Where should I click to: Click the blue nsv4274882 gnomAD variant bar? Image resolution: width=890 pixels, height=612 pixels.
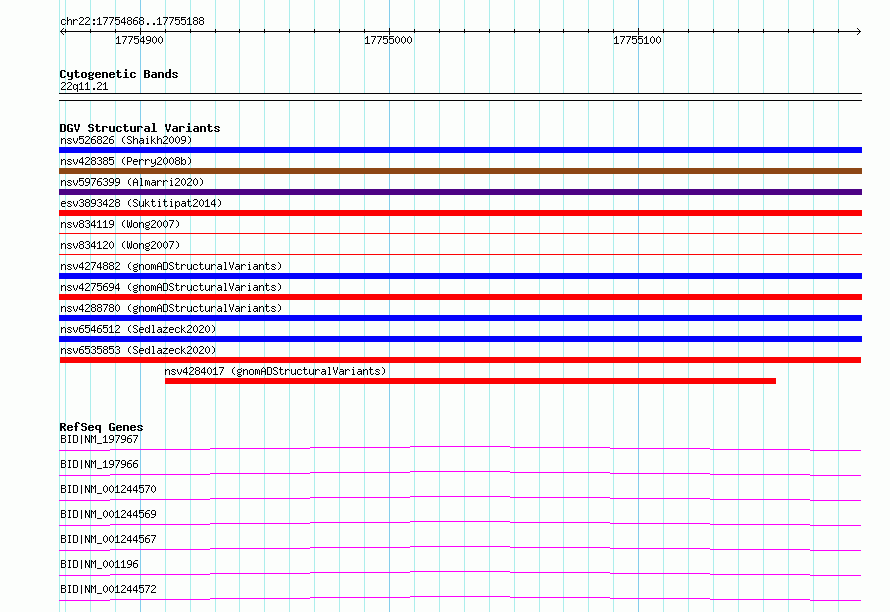click(x=460, y=276)
